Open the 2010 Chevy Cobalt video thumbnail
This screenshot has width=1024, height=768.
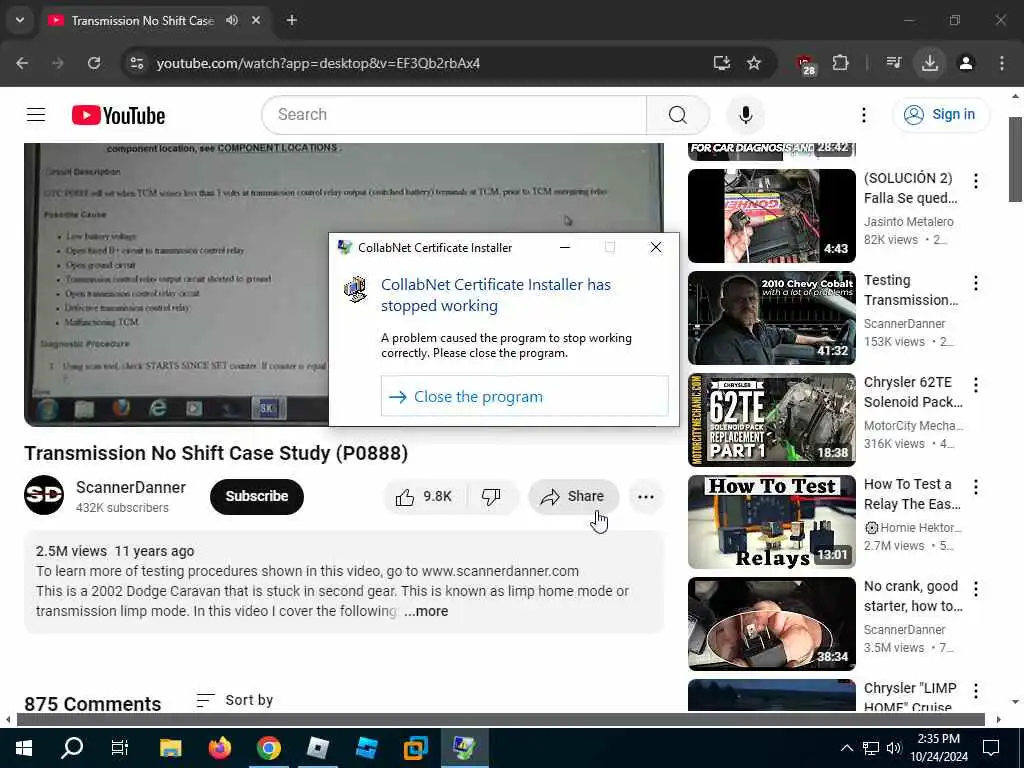click(772, 318)
